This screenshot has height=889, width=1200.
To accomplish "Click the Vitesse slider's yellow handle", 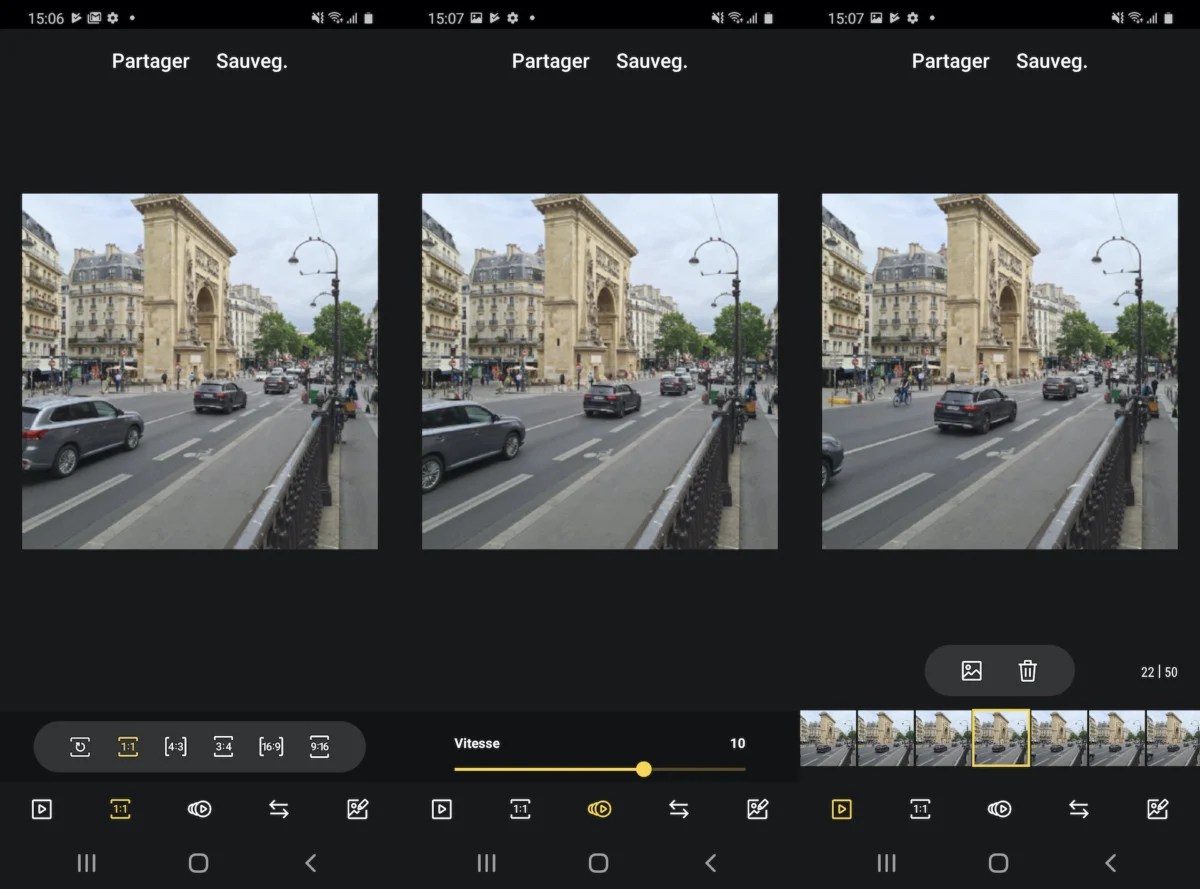I will (x=644, y=769).
